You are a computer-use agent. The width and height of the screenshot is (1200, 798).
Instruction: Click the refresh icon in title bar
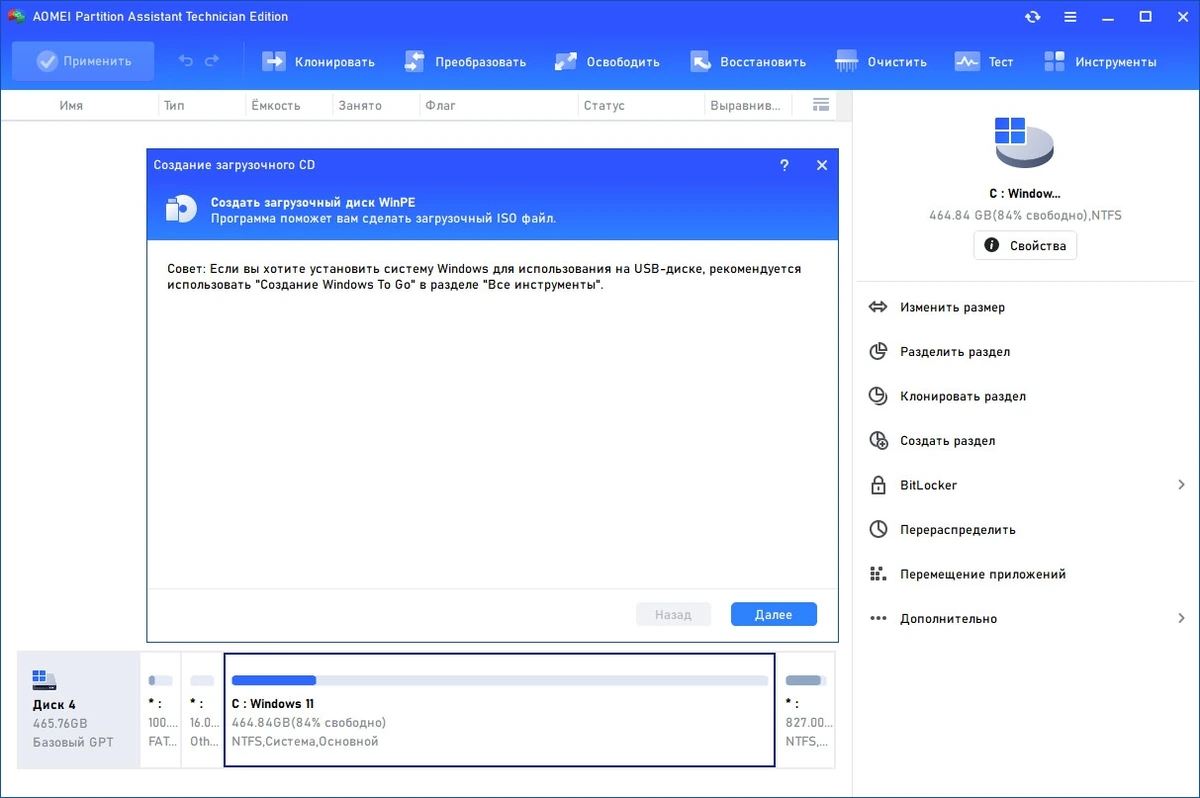[x=1032, y=17]
